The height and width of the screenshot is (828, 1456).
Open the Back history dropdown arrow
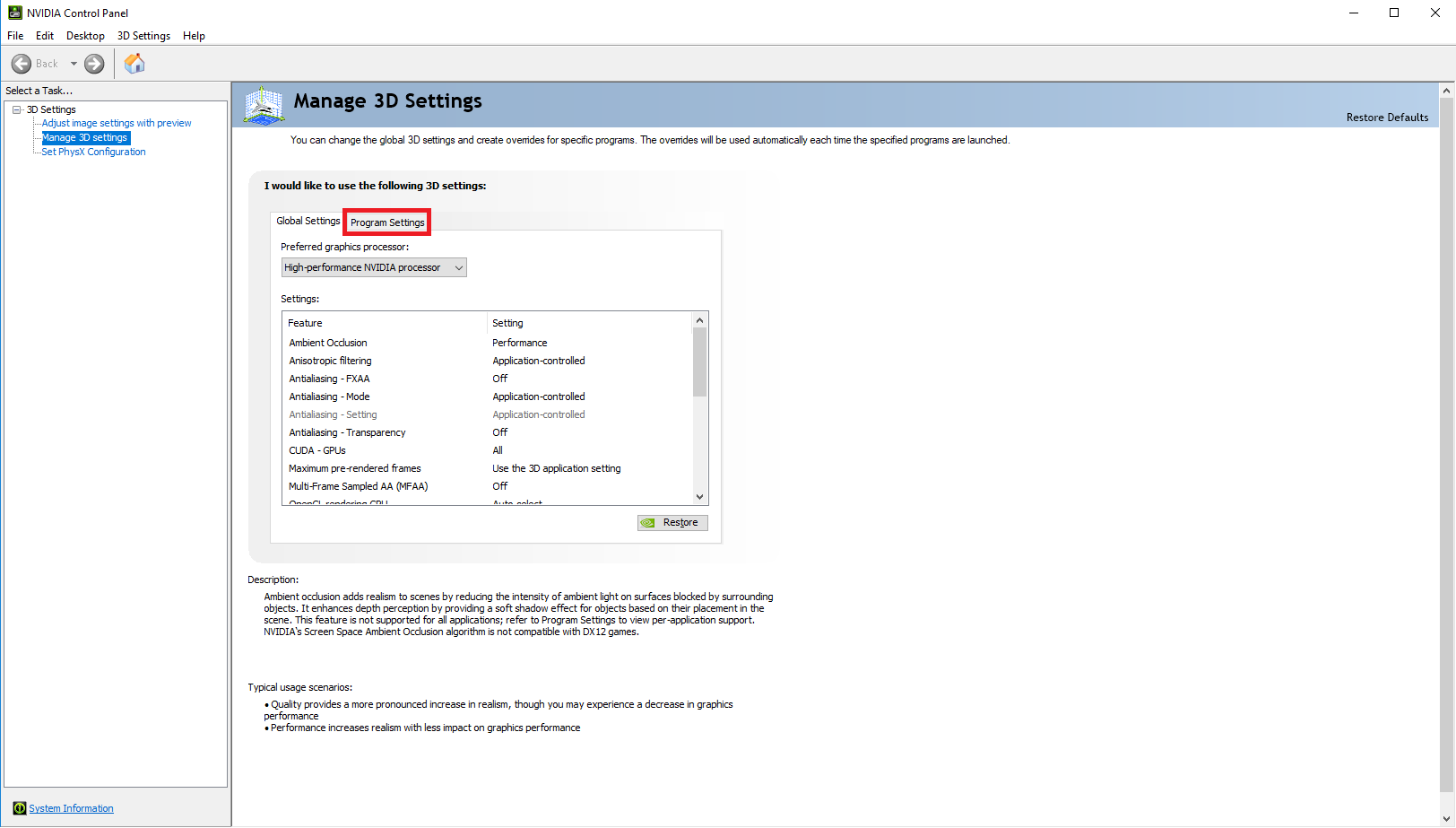(x=74, y=64)
